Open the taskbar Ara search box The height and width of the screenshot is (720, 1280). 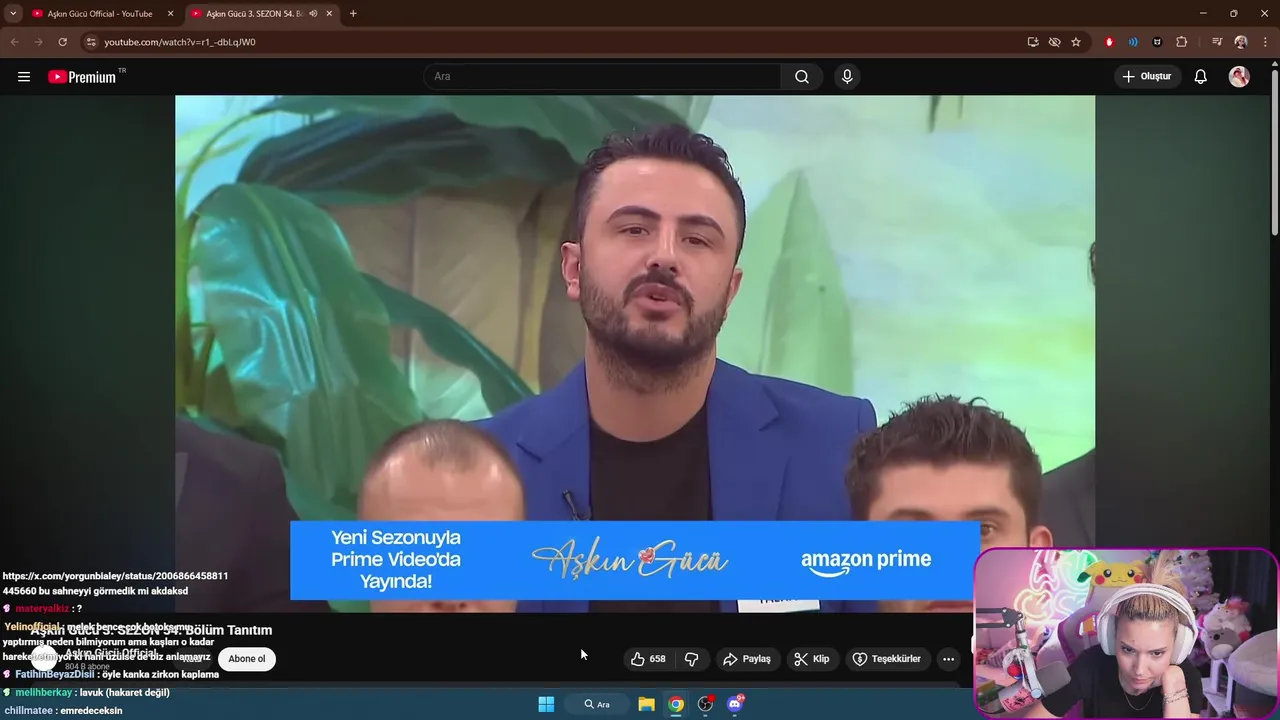pos(597,704)
